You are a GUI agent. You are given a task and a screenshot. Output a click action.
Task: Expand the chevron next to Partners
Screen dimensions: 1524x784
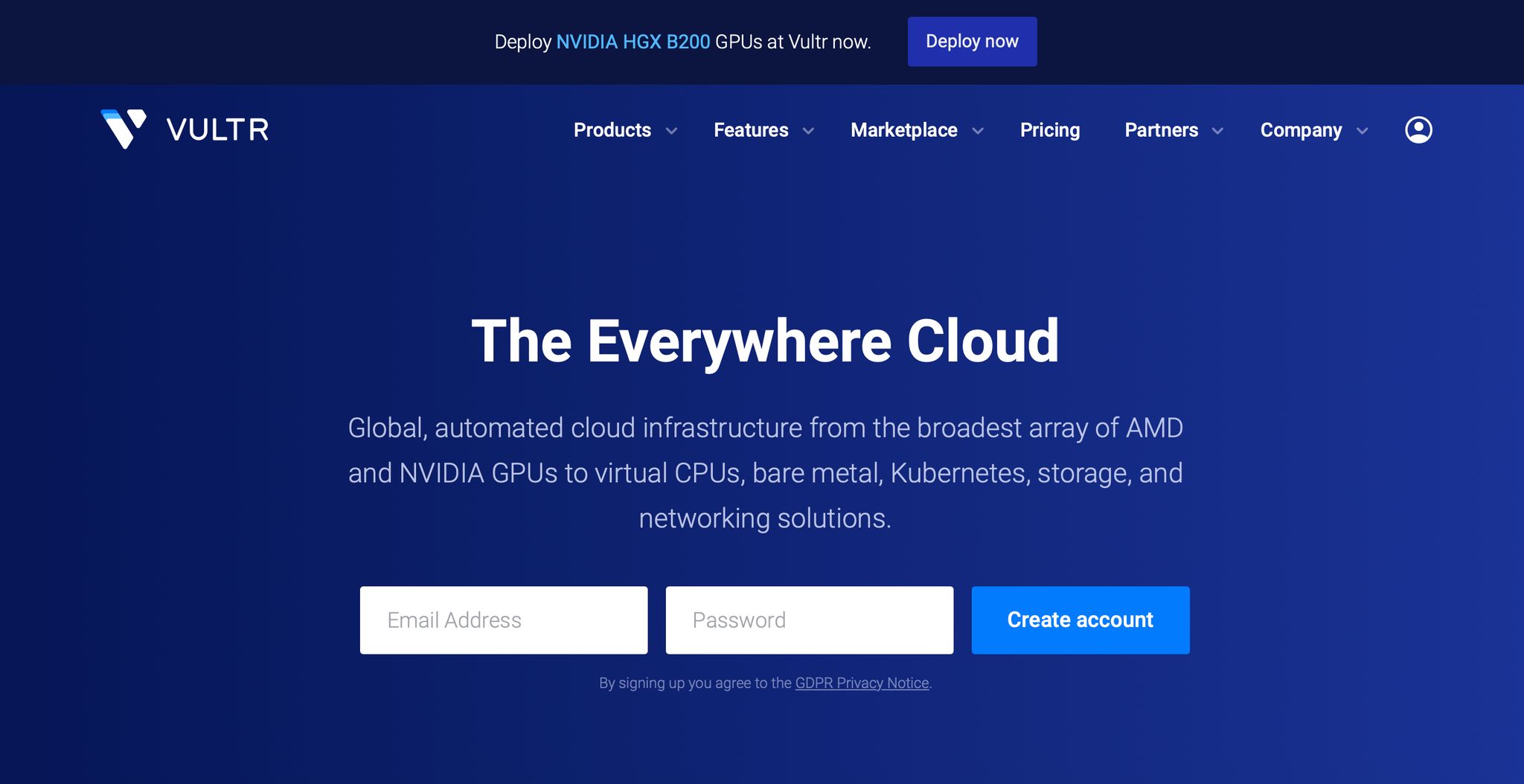tap(1217, 132)
